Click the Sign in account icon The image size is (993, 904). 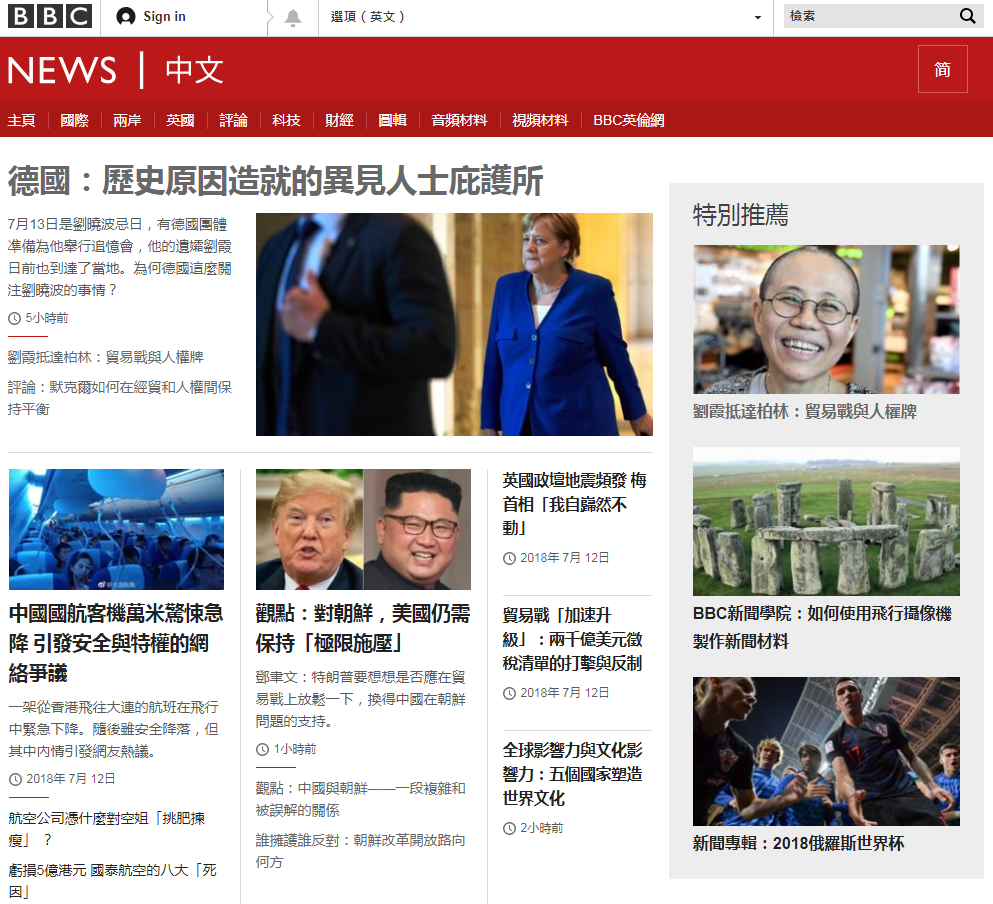click(x=126, y=17)
